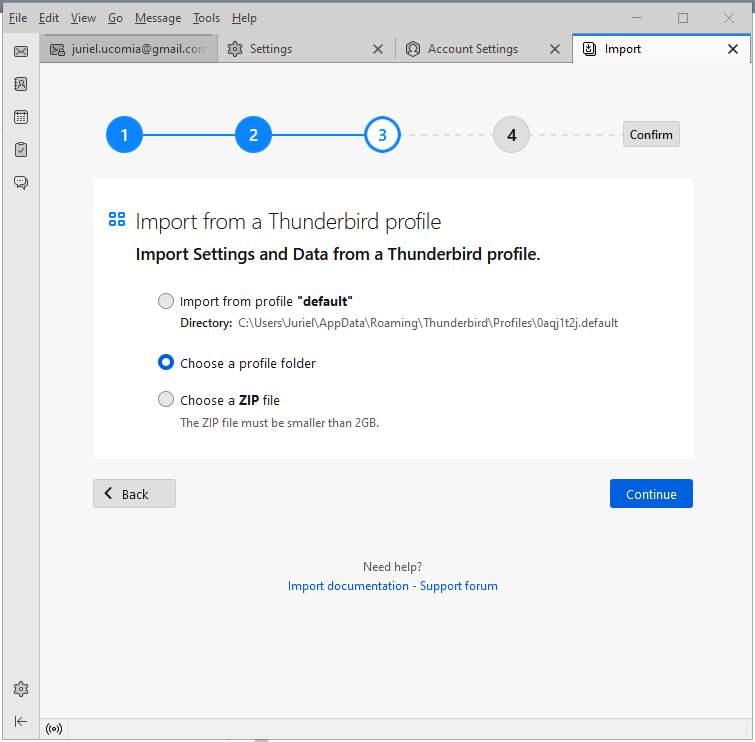Go Back to previous import step
This screenshot has width=755, height=742.
134,494
